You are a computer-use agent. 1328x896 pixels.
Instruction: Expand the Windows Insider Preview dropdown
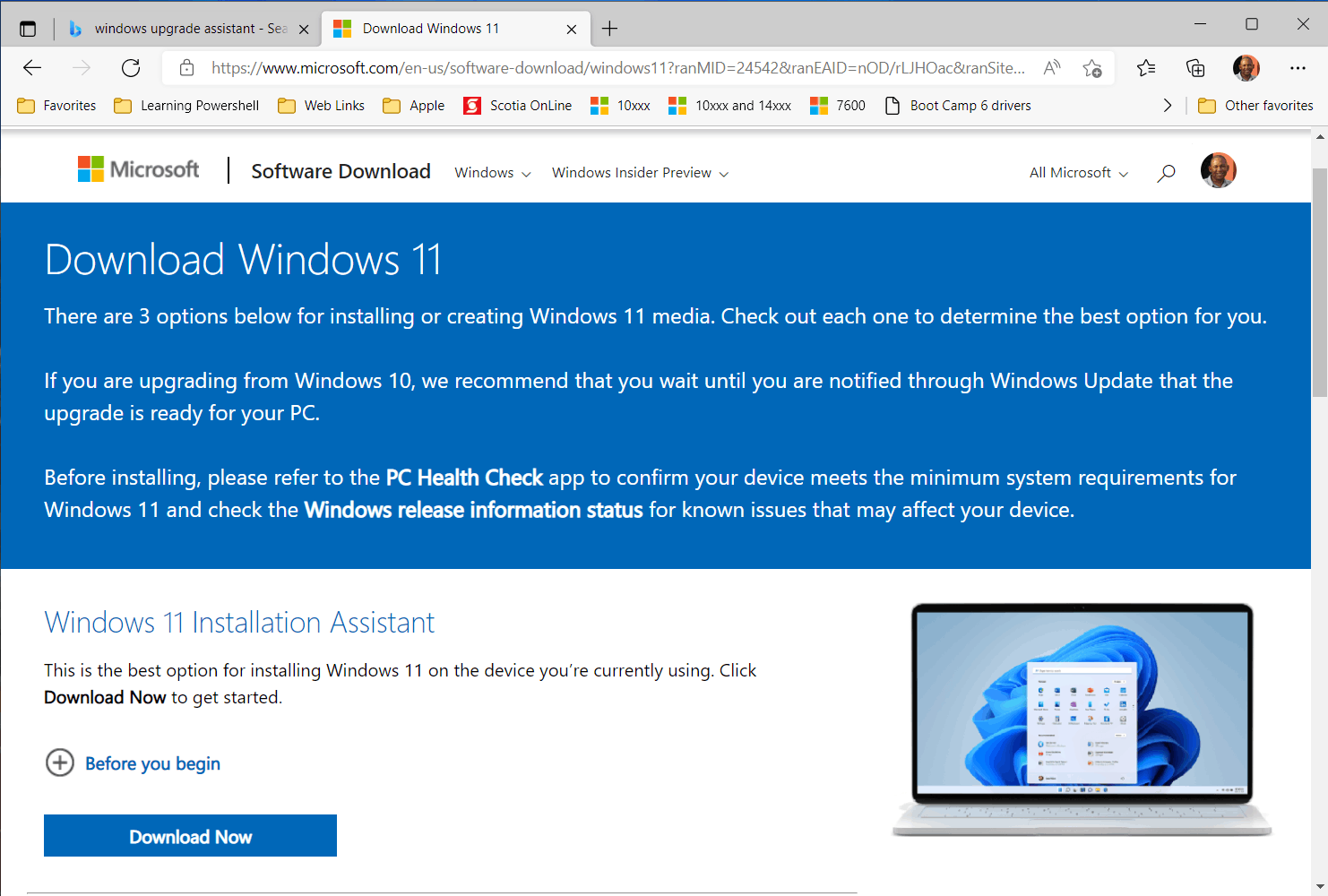641,173
